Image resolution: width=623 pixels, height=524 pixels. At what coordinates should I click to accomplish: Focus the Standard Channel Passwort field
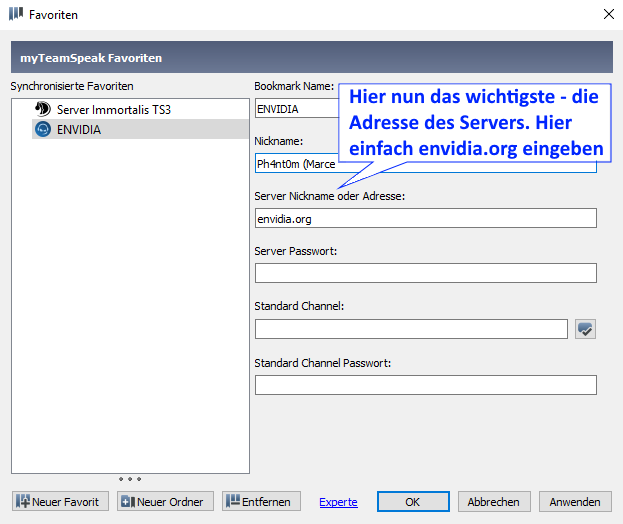click(425, 385)
